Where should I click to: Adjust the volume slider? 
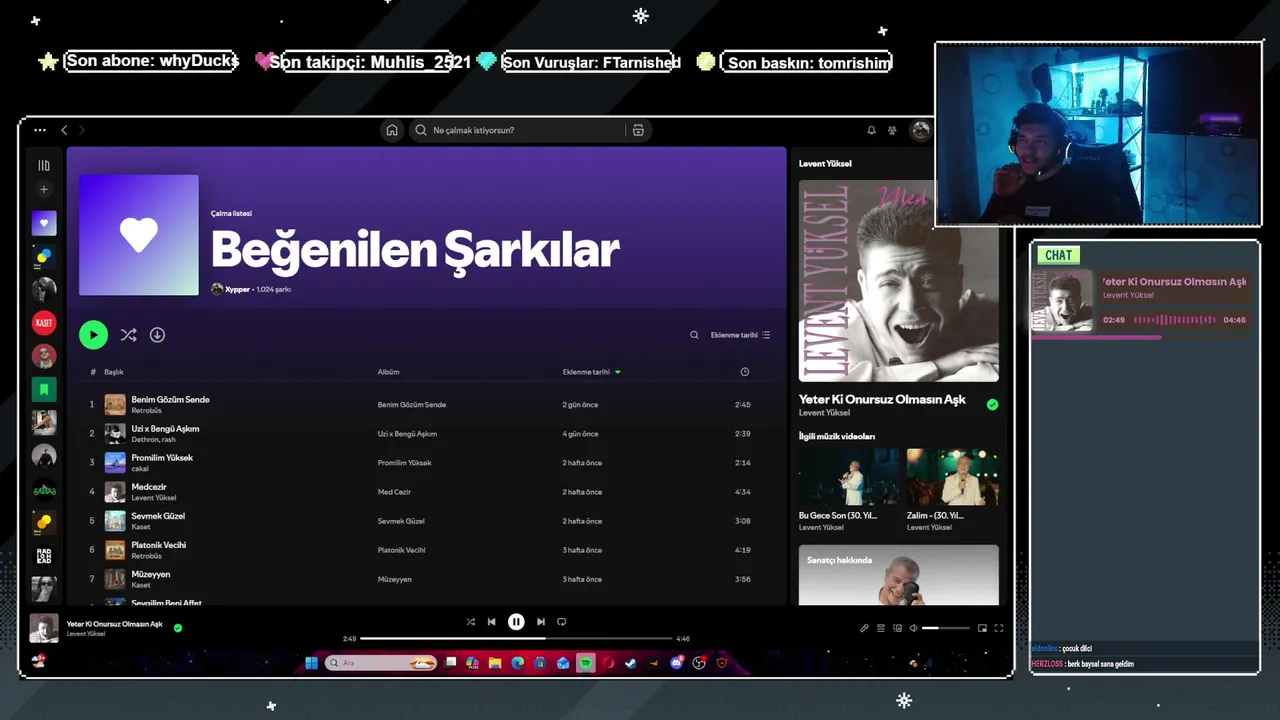(946, 628)
